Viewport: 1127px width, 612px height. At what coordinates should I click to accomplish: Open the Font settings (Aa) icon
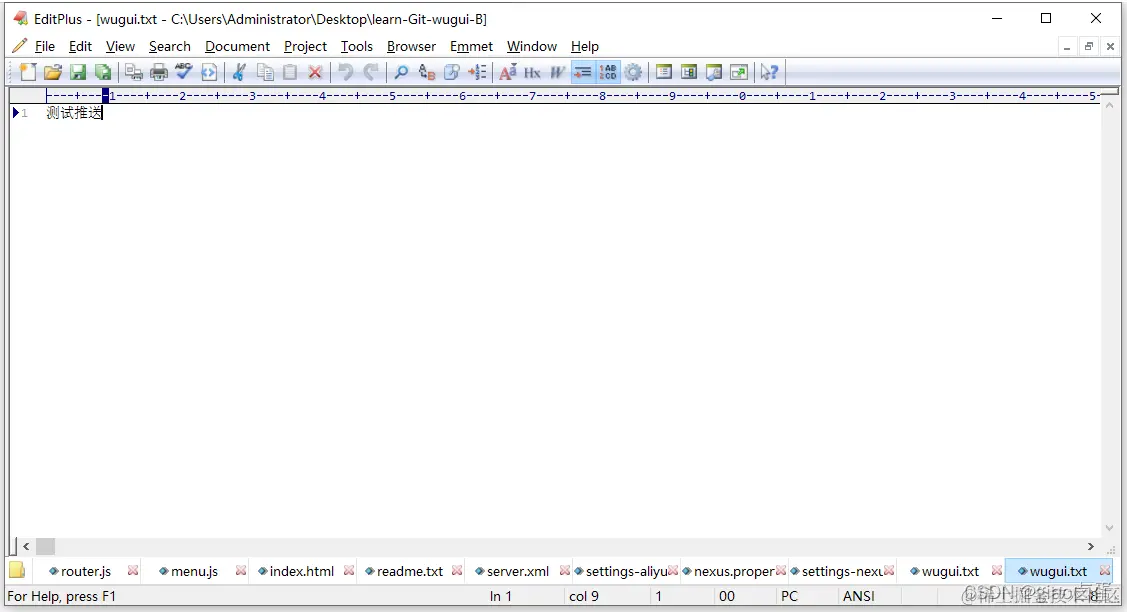click(x=507, y=72)
